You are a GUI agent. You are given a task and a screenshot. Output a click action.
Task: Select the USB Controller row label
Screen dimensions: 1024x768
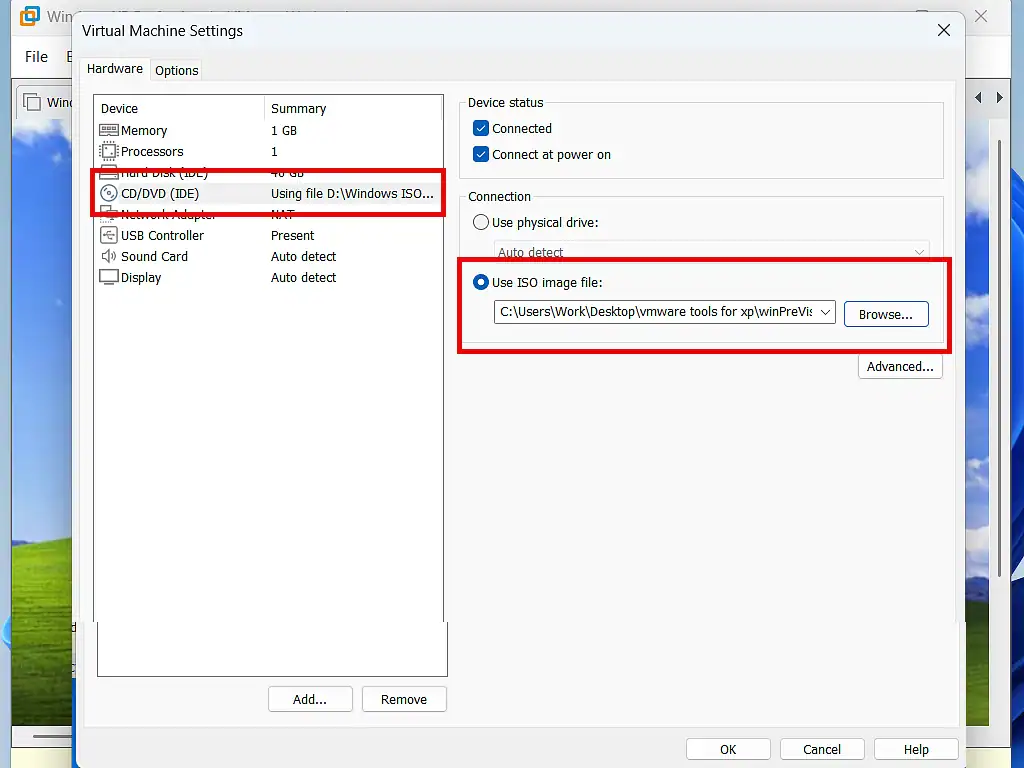[x=163, y=235]
